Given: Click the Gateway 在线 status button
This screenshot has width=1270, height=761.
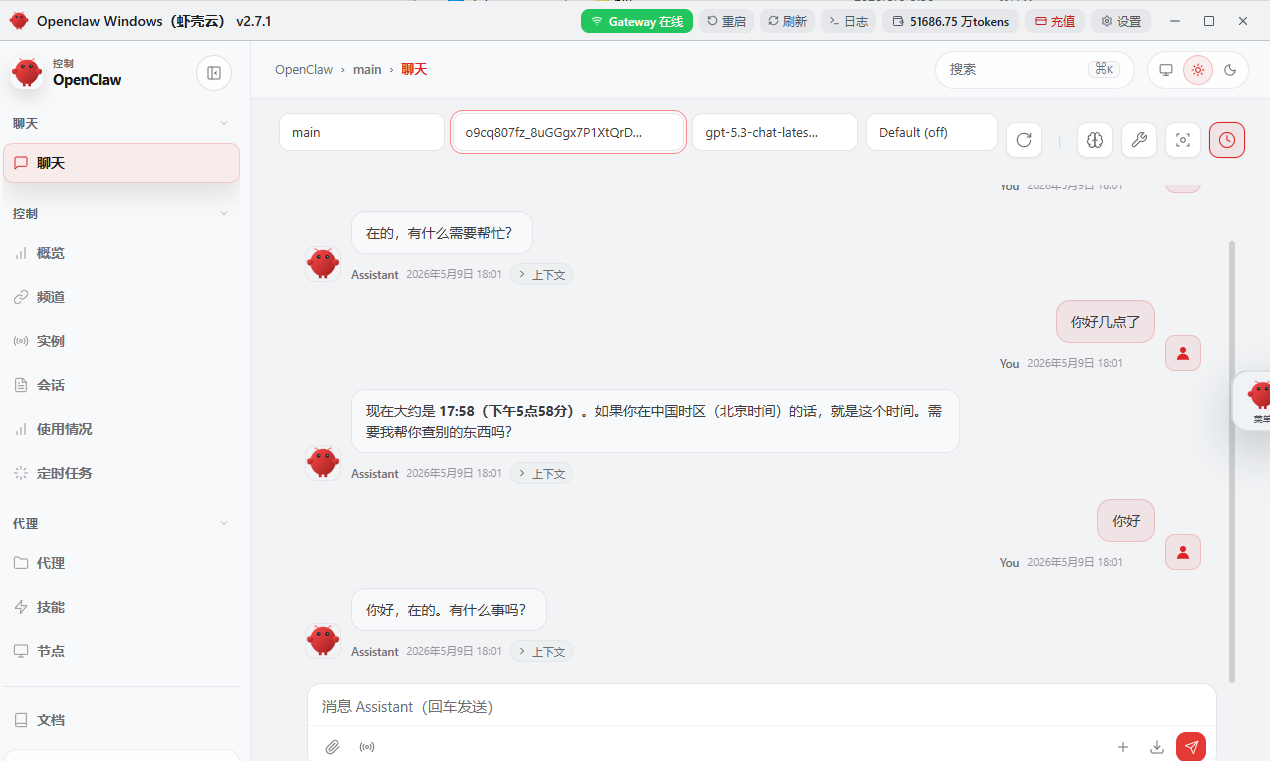Looking at the screenshot, I should [x=637, y=21].
